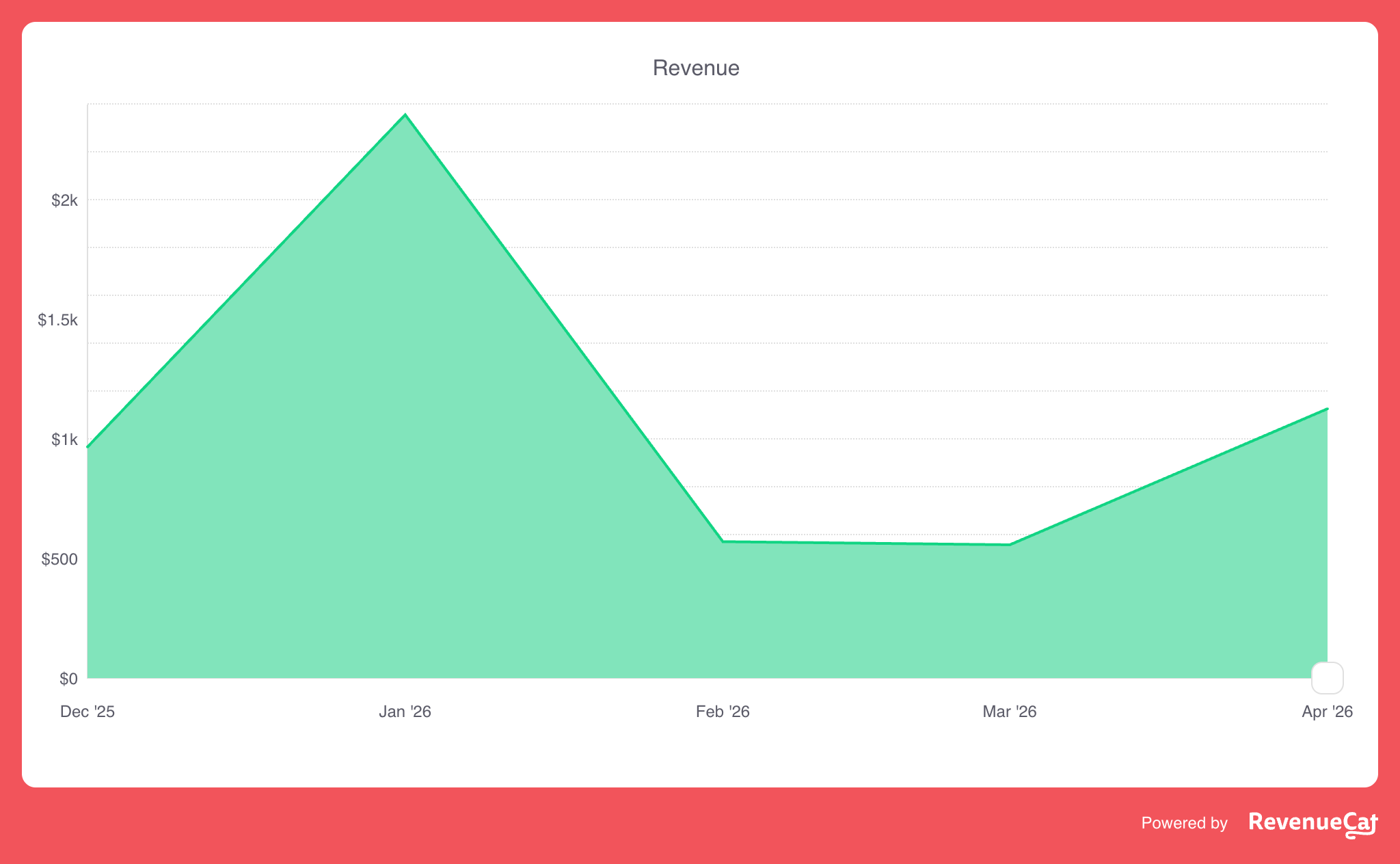Click the empty rounded box above Apr '26
This screenshot has height=864, width=1400.
click(1328, 678)
